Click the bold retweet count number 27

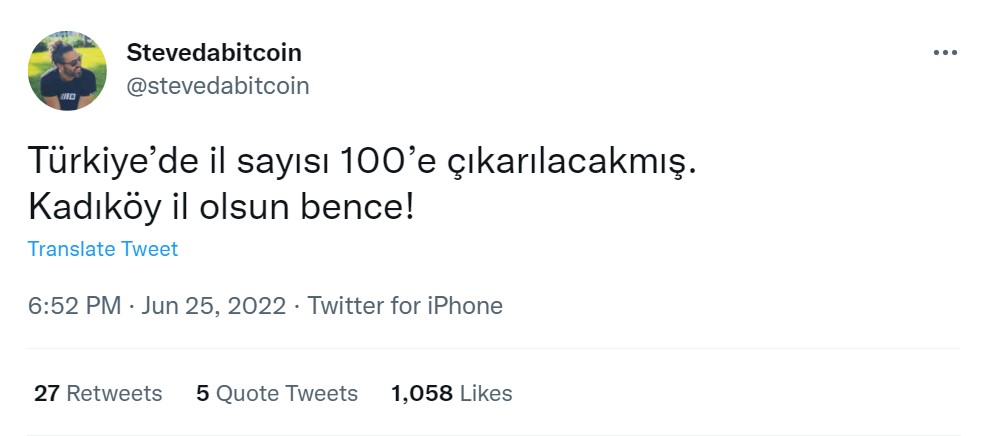(47, 393)
